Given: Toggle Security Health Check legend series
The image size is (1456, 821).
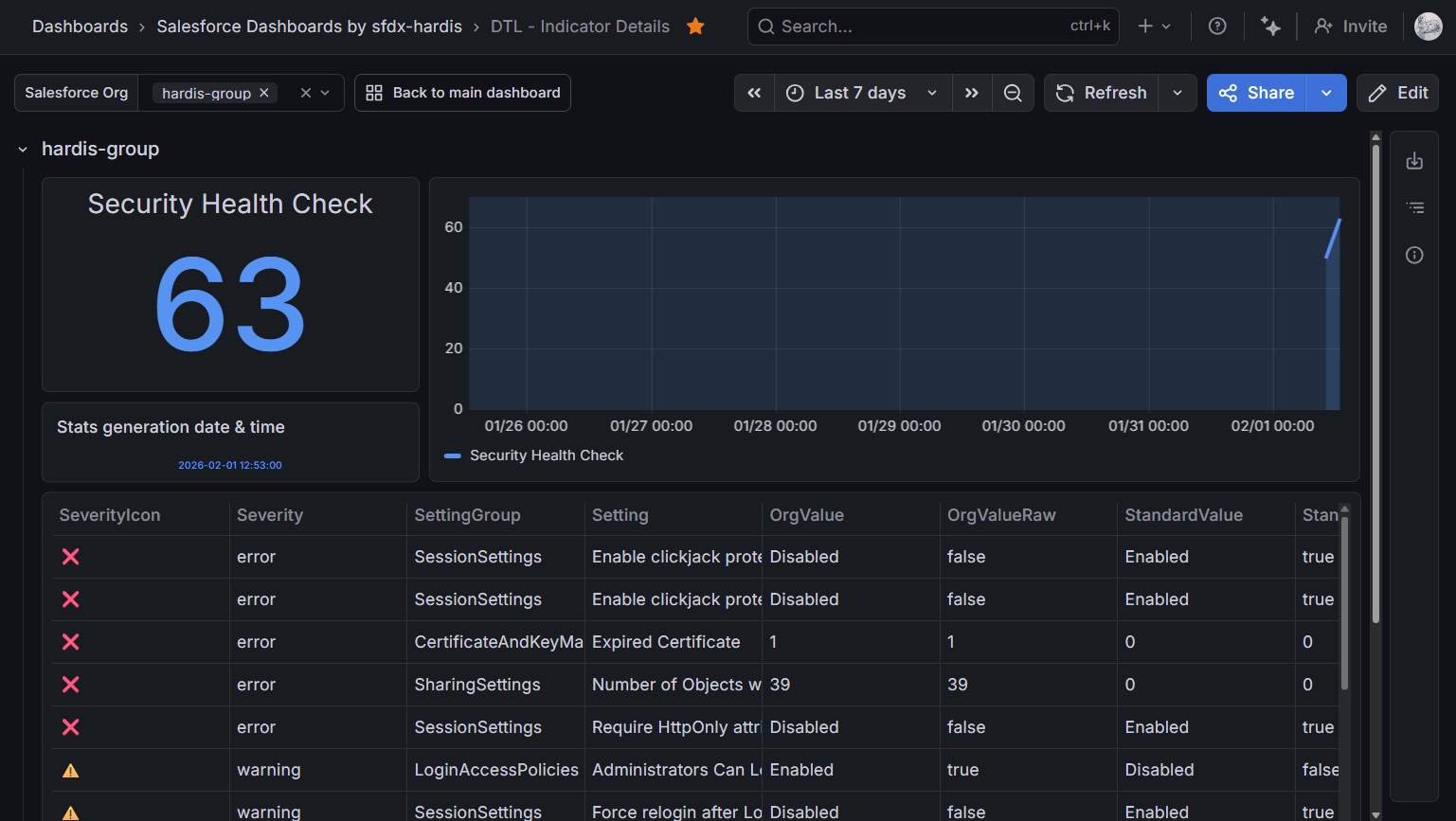Looking at the screenshot, I should point(546,455).
